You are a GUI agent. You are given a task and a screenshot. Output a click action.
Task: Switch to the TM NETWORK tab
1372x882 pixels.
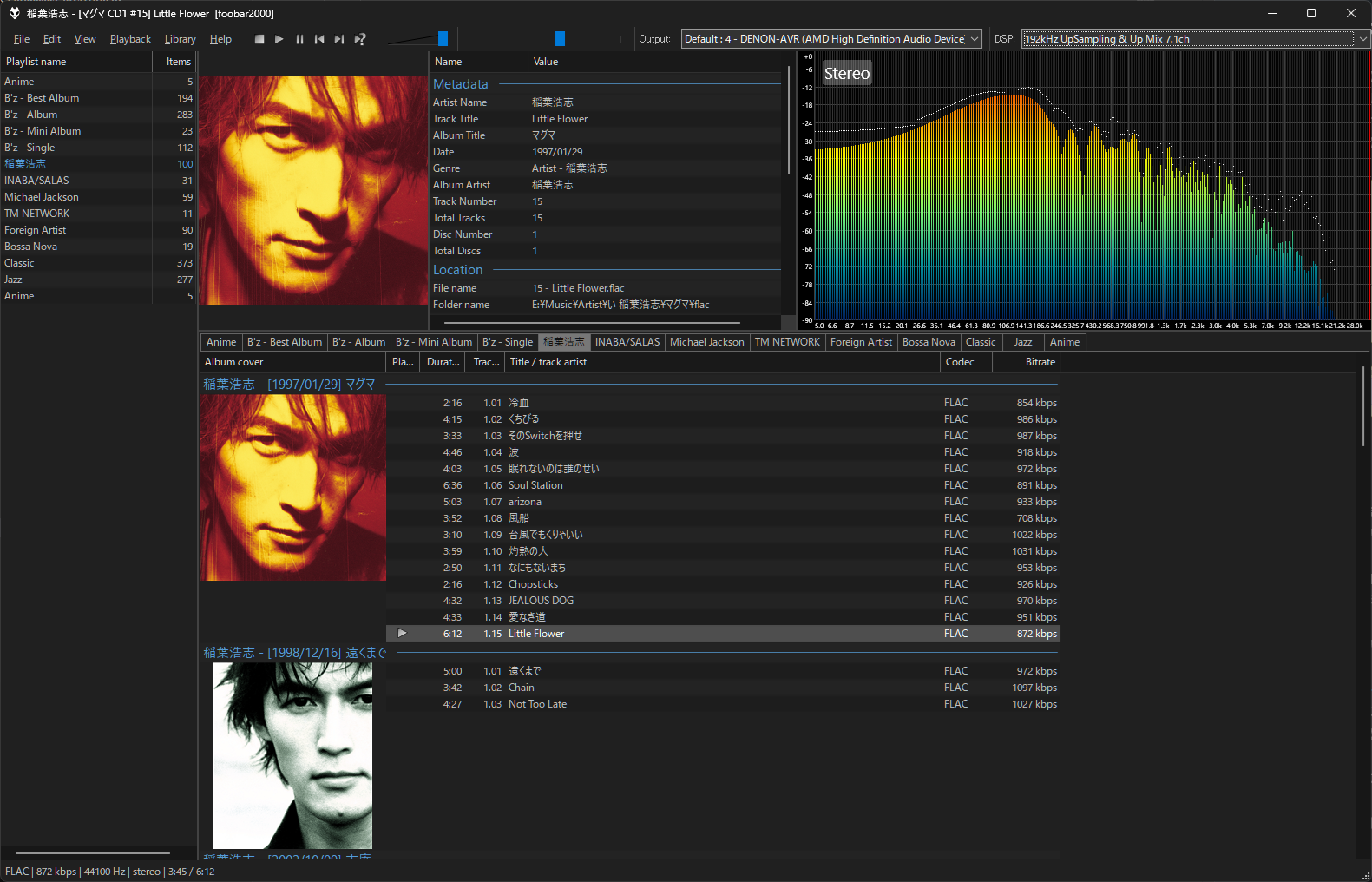[x=787, y=342]
